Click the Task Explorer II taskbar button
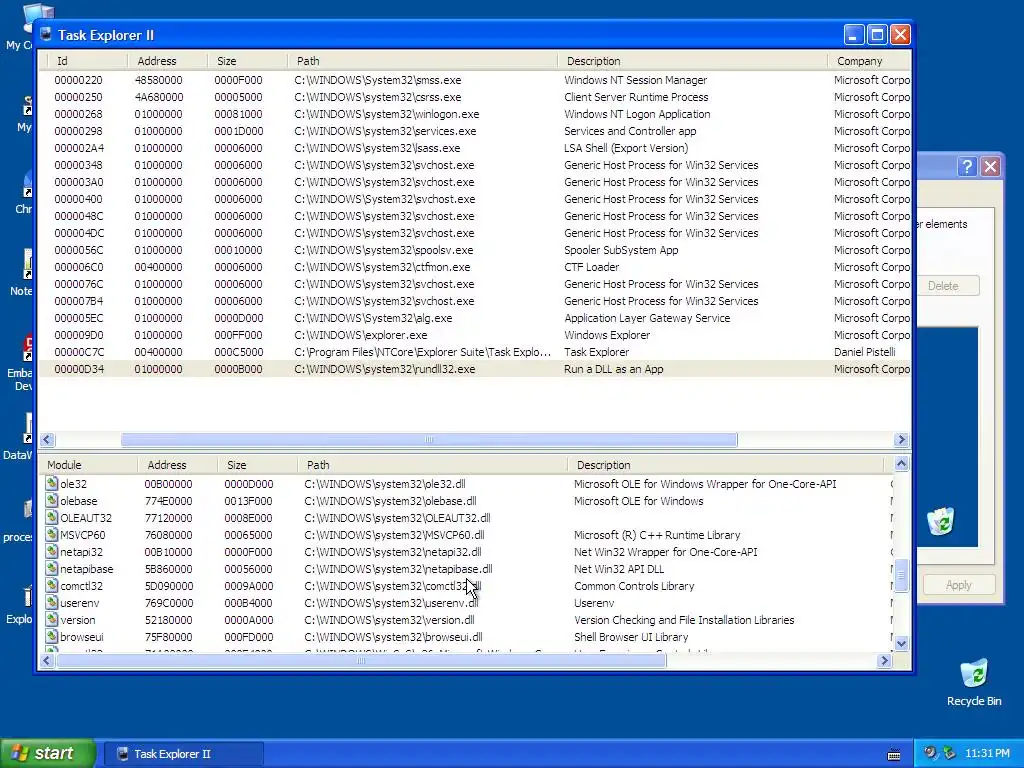The image size is (1024, 768). [184, 754]
